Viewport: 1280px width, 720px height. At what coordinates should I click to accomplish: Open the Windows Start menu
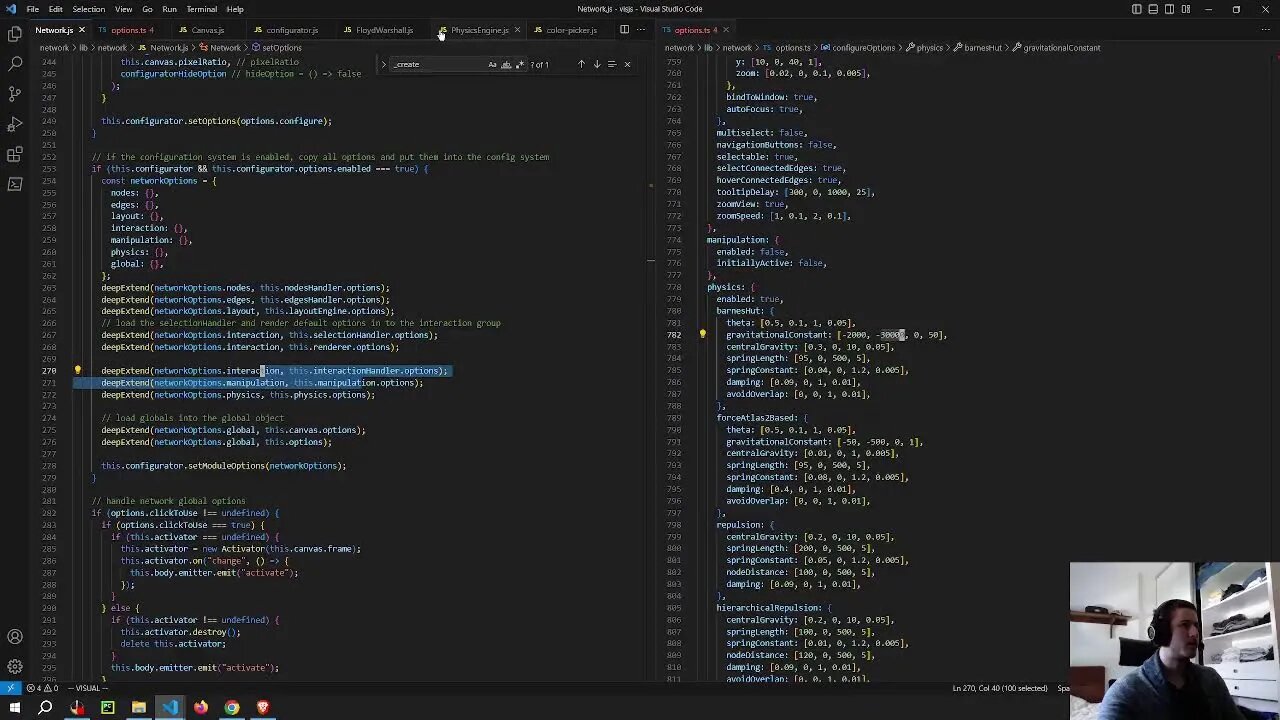(x=14, y=708)
